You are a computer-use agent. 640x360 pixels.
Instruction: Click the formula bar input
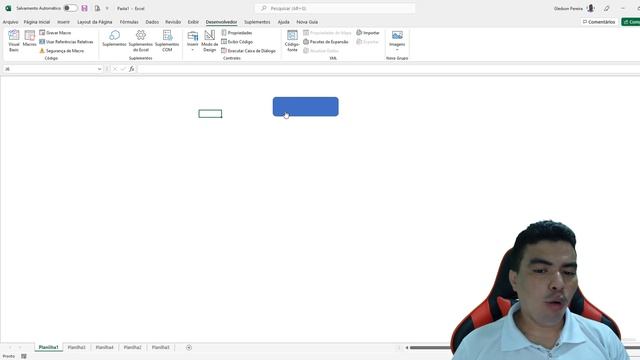[x=388, y=69]
